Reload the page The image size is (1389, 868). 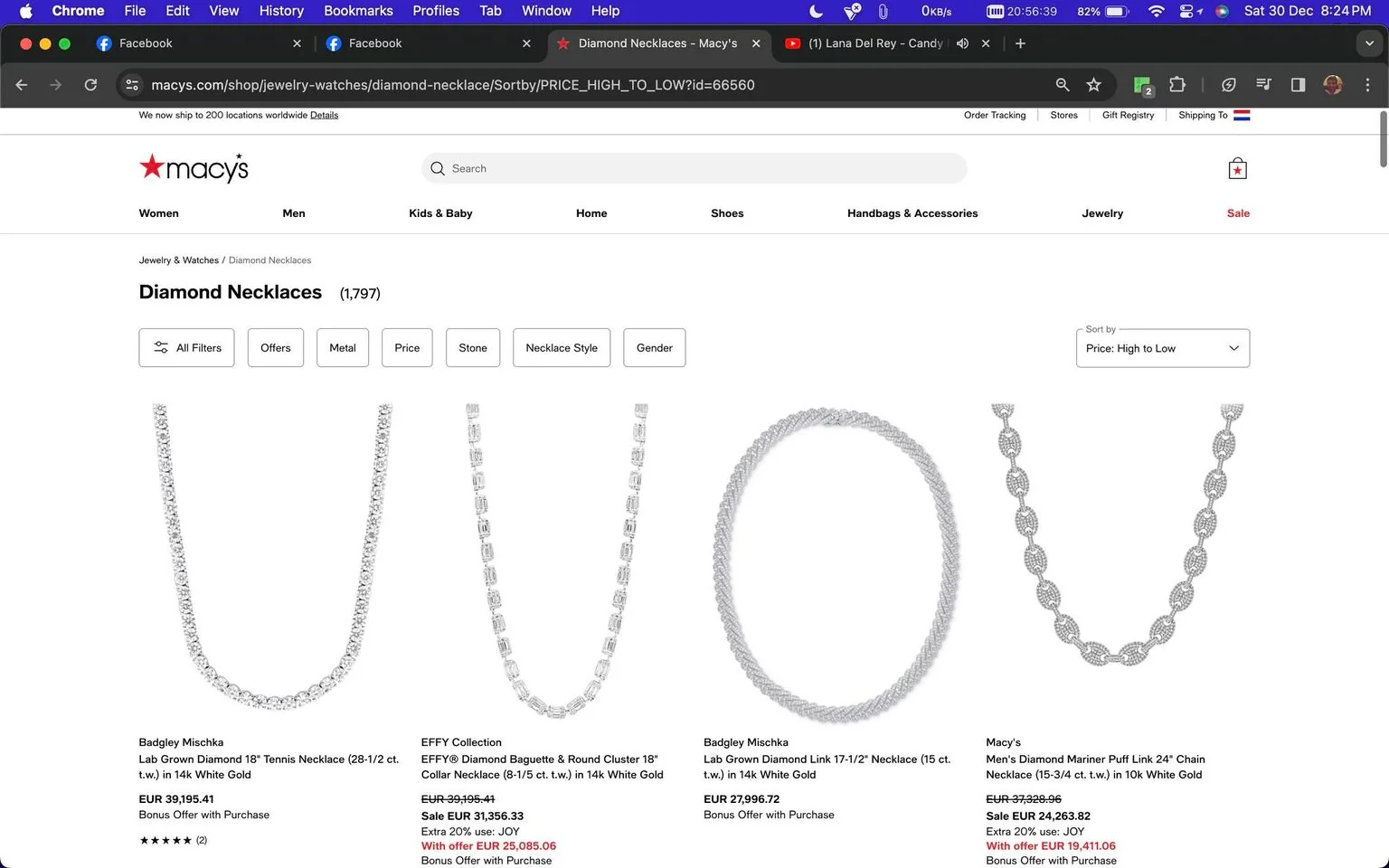90,85
